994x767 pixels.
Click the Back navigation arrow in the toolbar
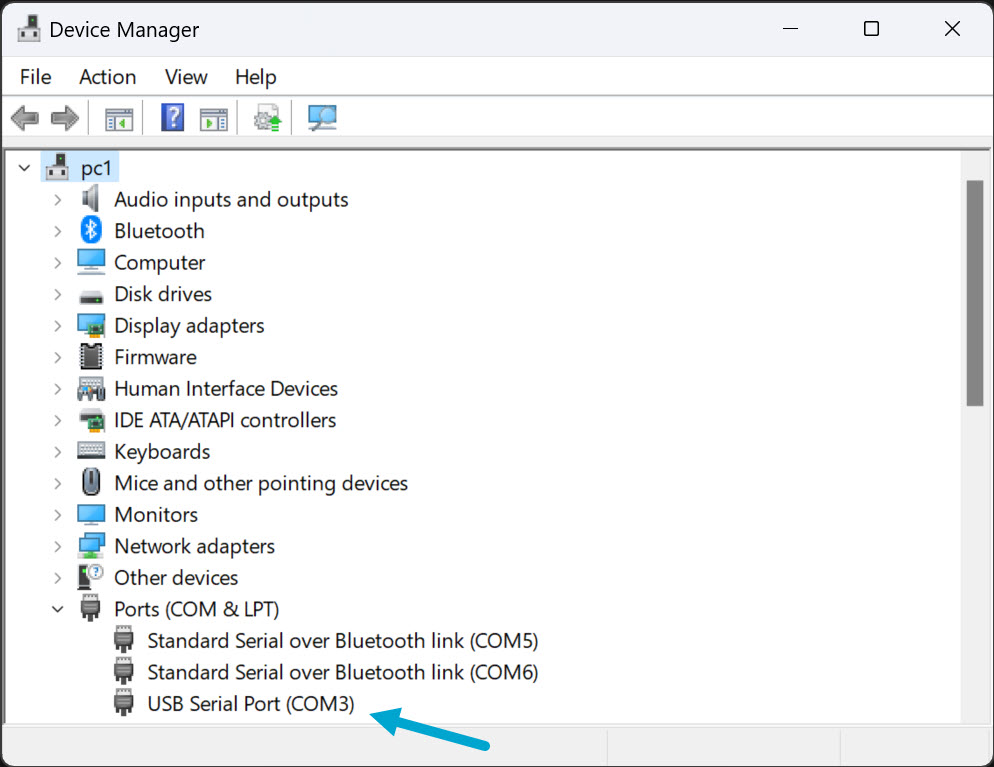(24, 117)
